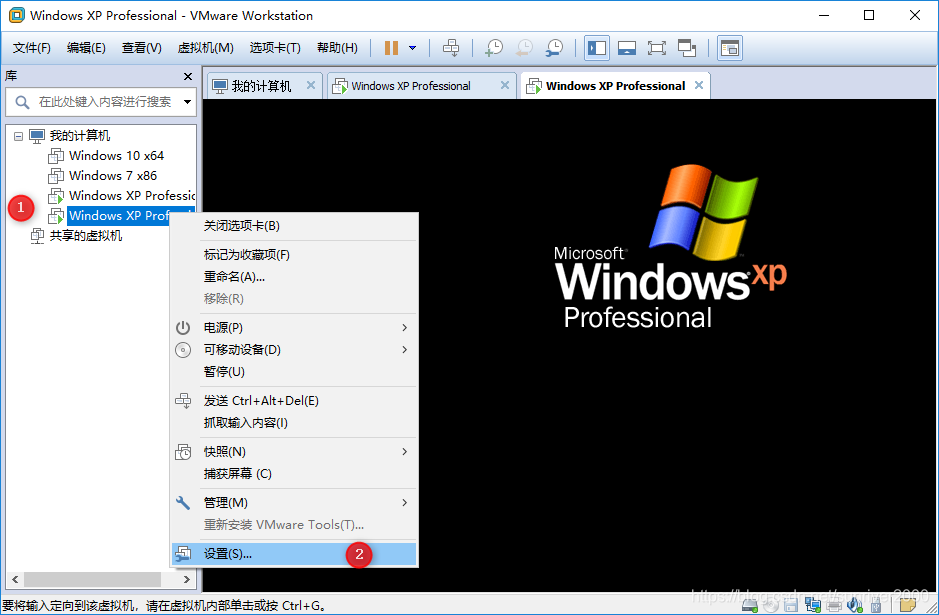Click the network adapter status bar icon

813,606
